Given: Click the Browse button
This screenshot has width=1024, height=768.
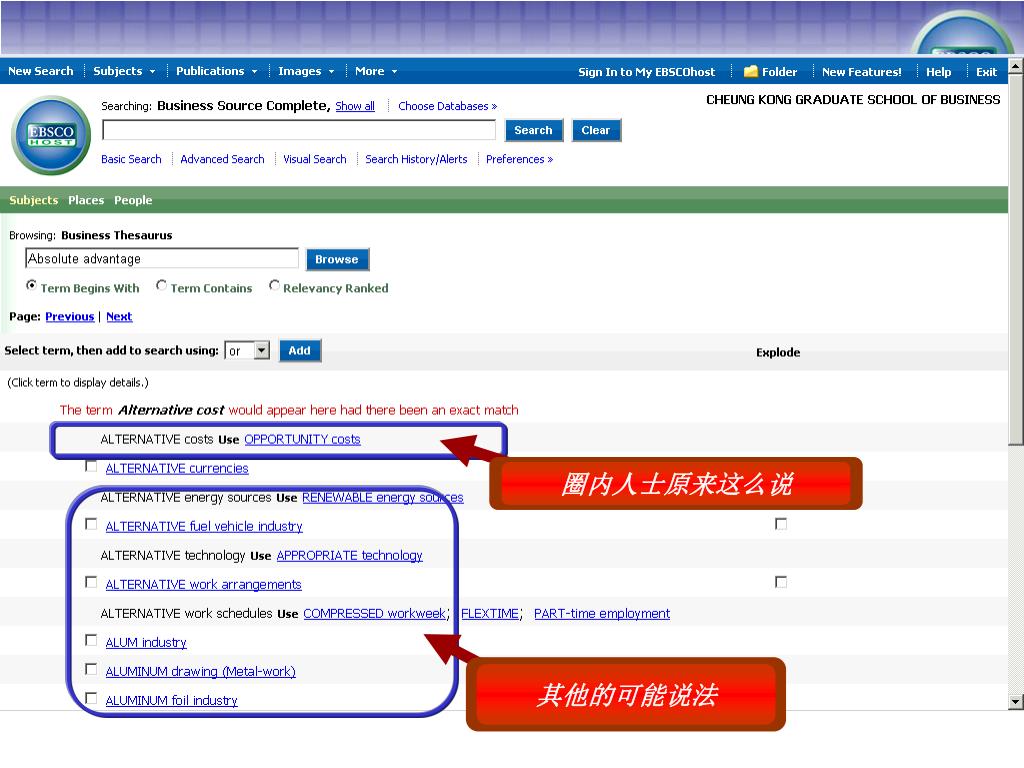Looking at the screenshot, I should [x=337, y=259].
